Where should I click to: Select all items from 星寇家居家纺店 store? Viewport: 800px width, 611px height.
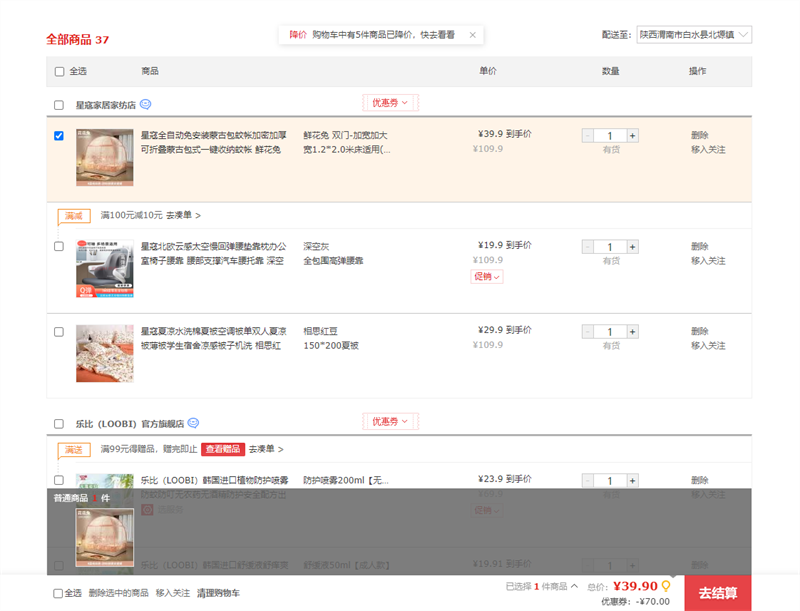[59, 105]
